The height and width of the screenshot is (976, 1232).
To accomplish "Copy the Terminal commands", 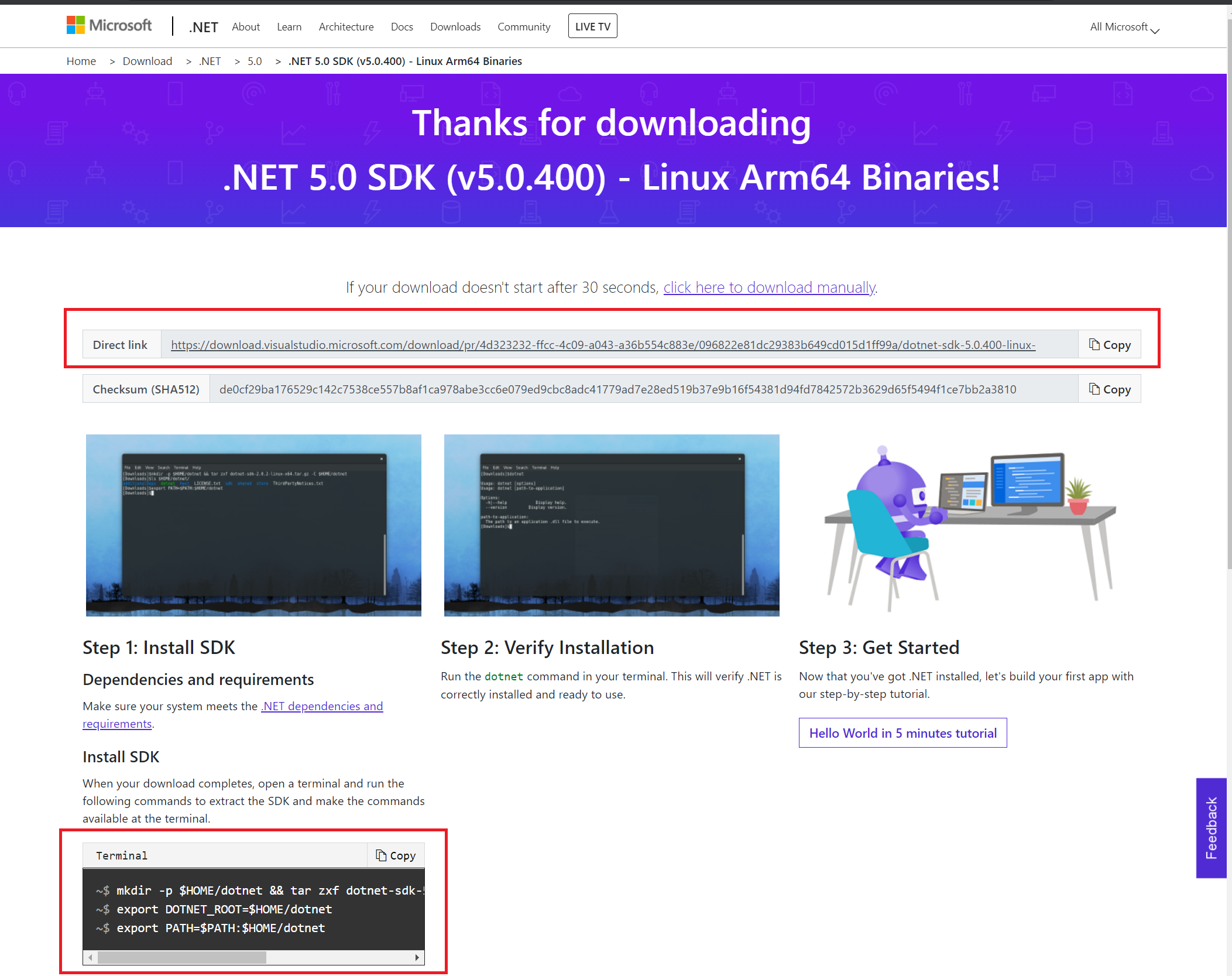I will (396, 855).
